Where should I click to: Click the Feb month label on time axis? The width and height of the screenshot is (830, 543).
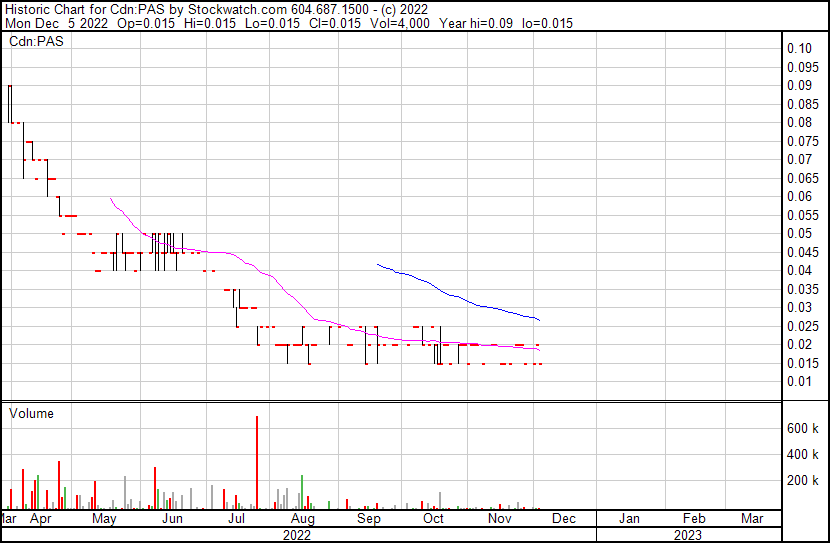tap(693, 519)
